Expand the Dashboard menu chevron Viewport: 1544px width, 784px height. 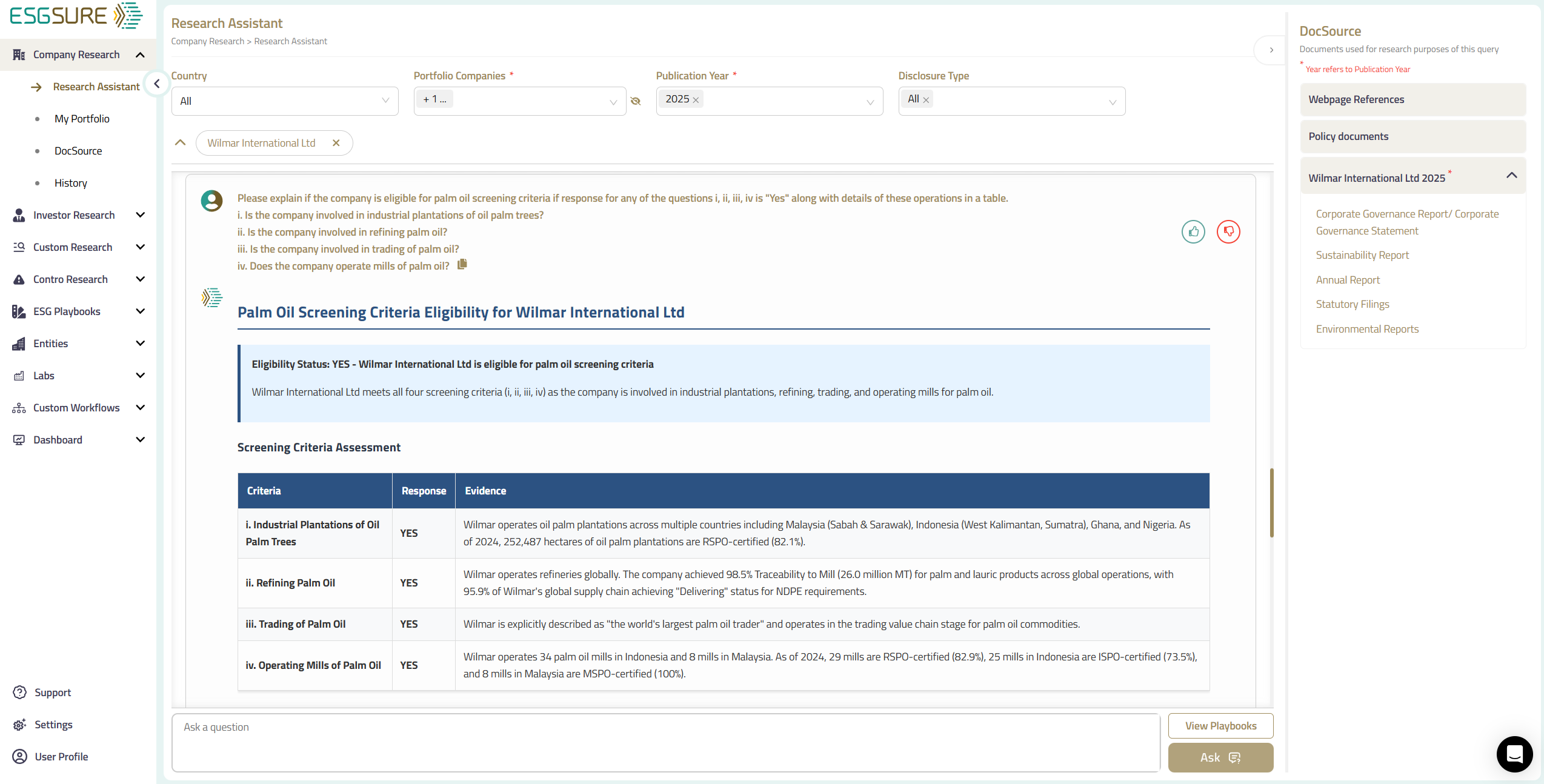coord(141,440)
